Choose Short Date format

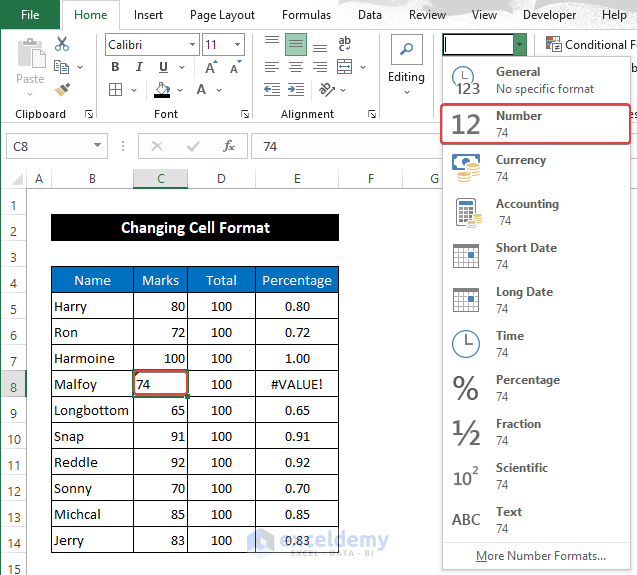pos(536,256)
